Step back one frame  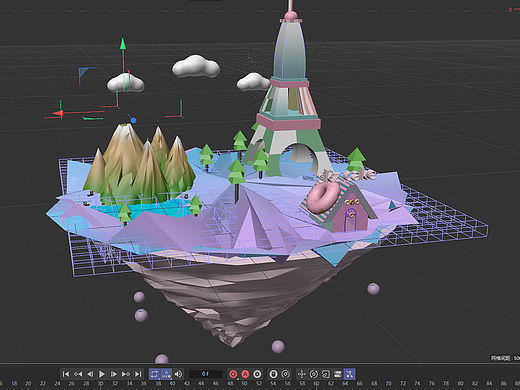[90, 374]
